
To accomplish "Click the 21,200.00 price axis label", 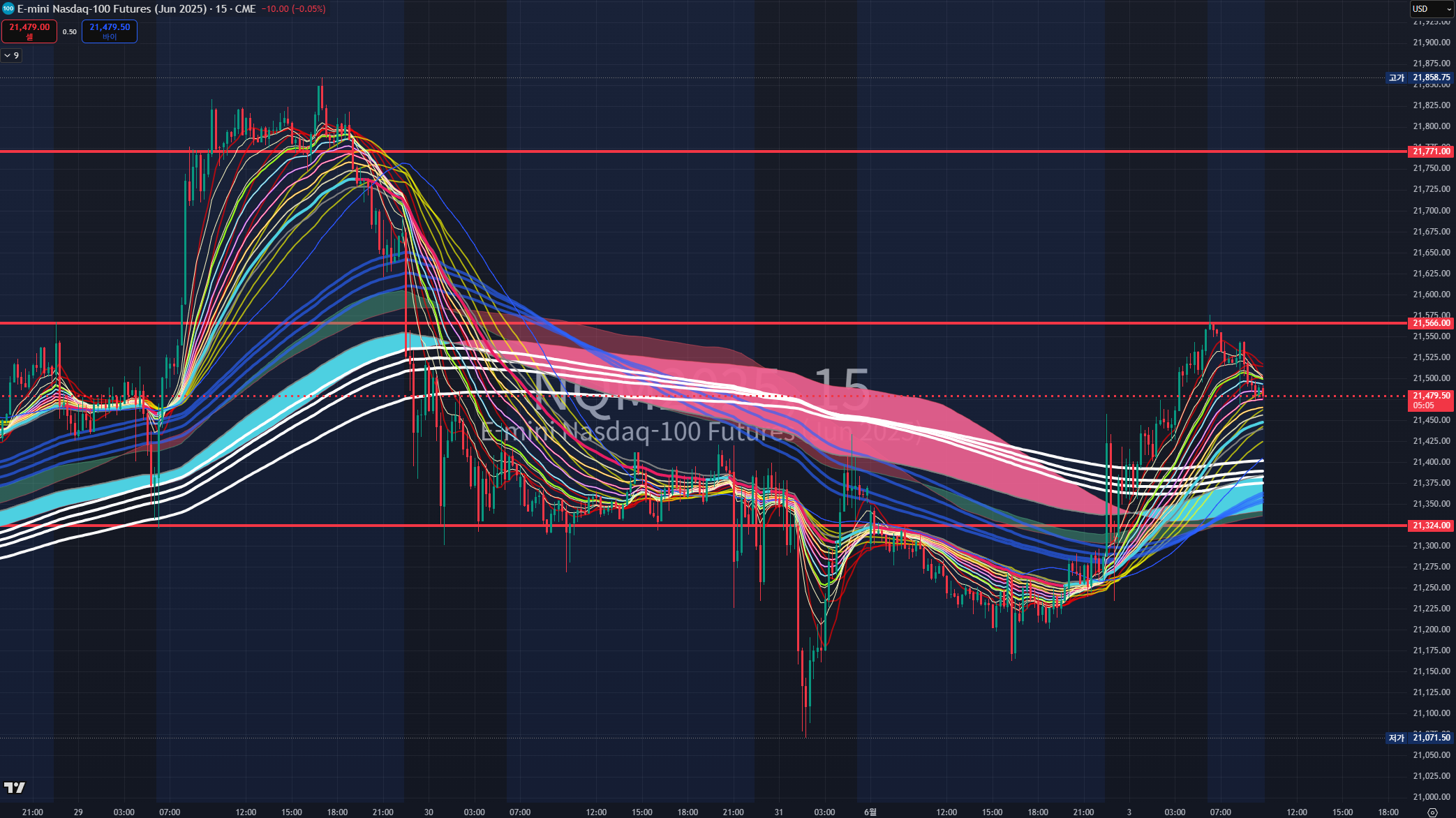I will pyautogui.click(x=1432, y=629).
